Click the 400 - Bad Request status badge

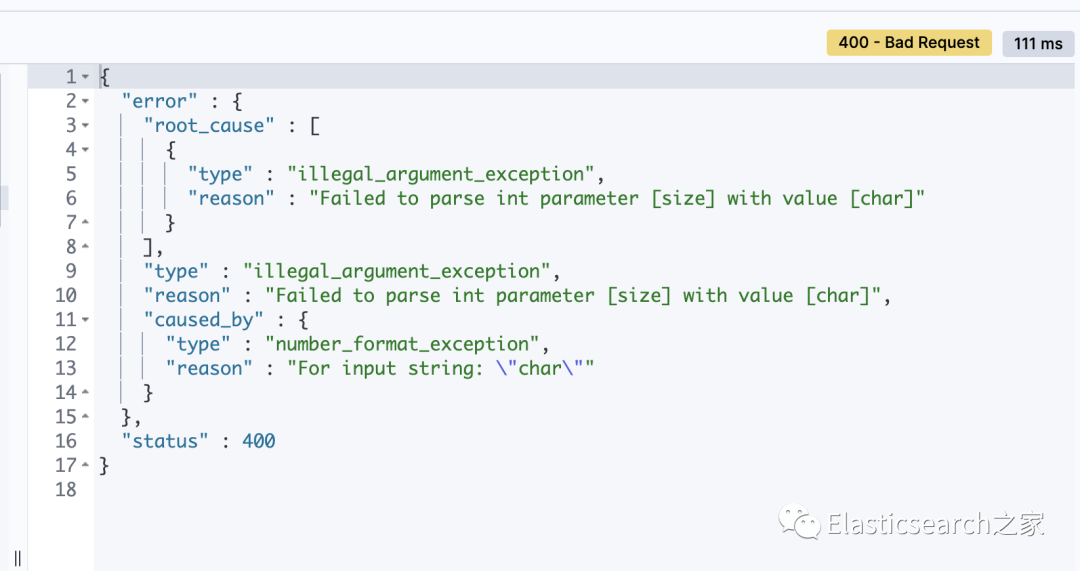(909, 43)
